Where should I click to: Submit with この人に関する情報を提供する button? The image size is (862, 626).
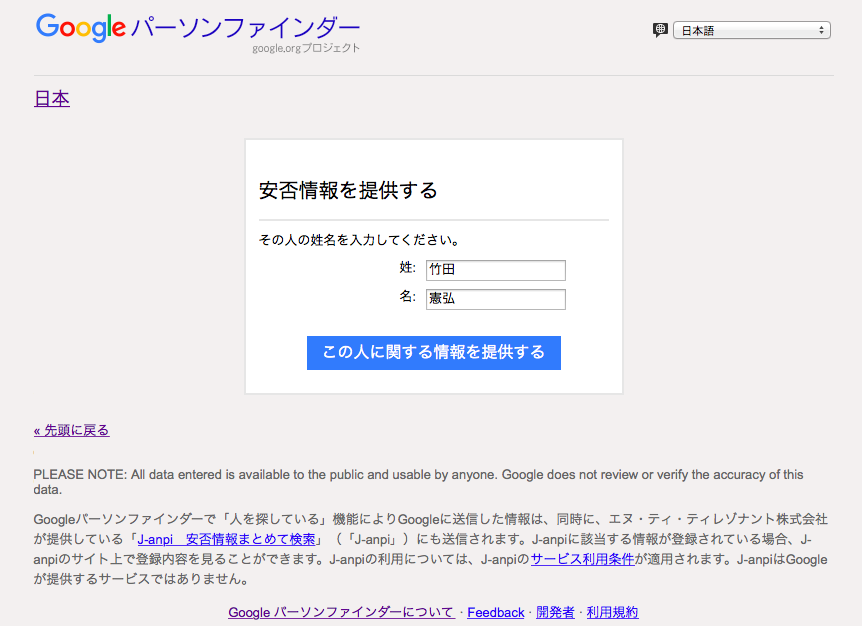coord(434,352)
